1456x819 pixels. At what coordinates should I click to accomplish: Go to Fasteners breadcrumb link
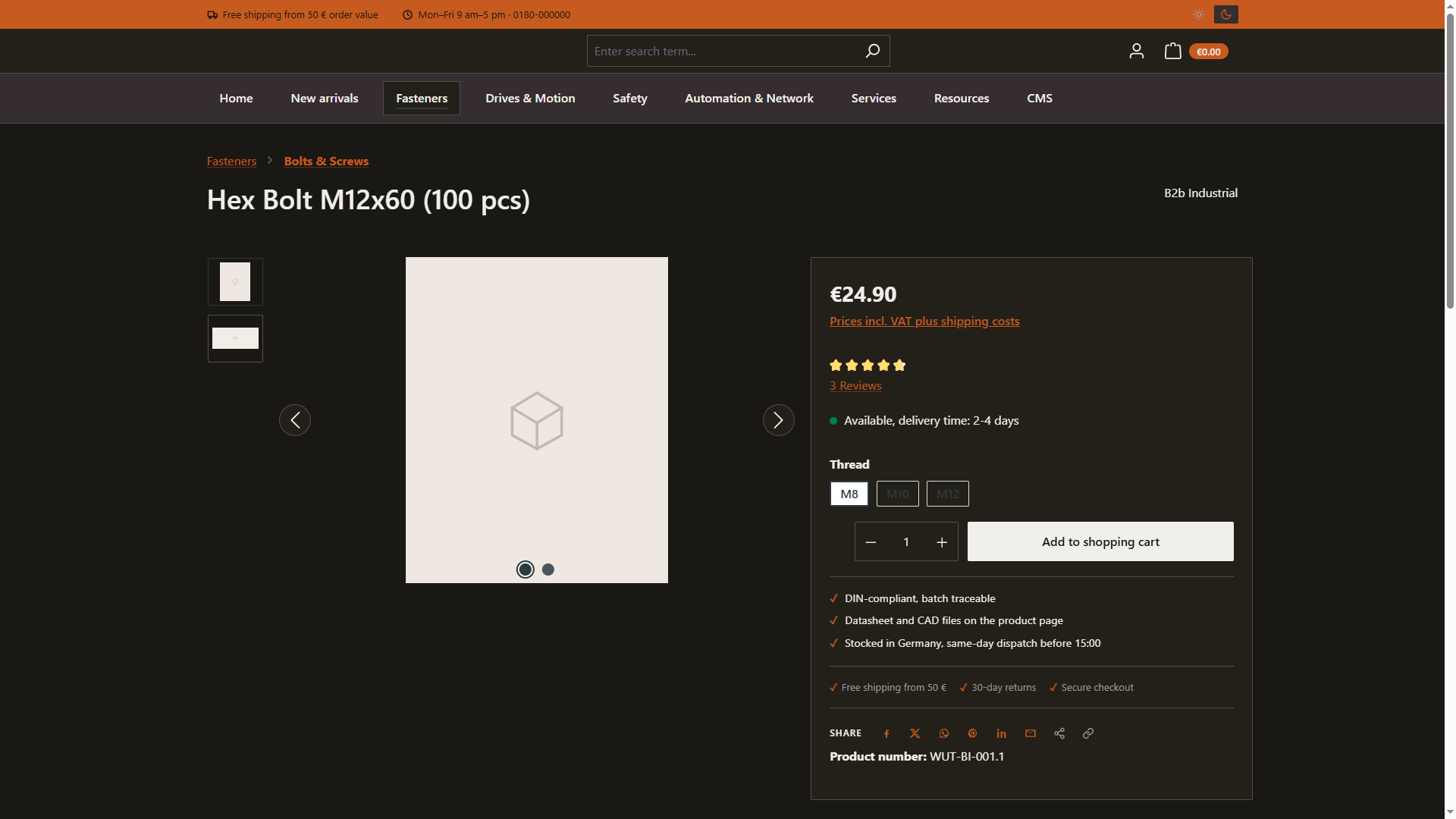coord(231,161)
